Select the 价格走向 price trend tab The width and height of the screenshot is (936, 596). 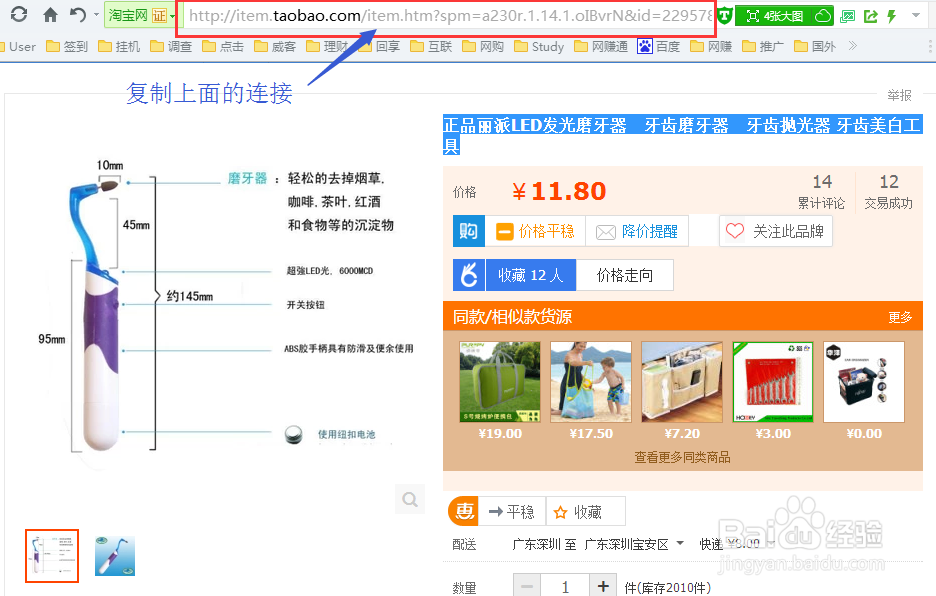[x=625, y=275]
